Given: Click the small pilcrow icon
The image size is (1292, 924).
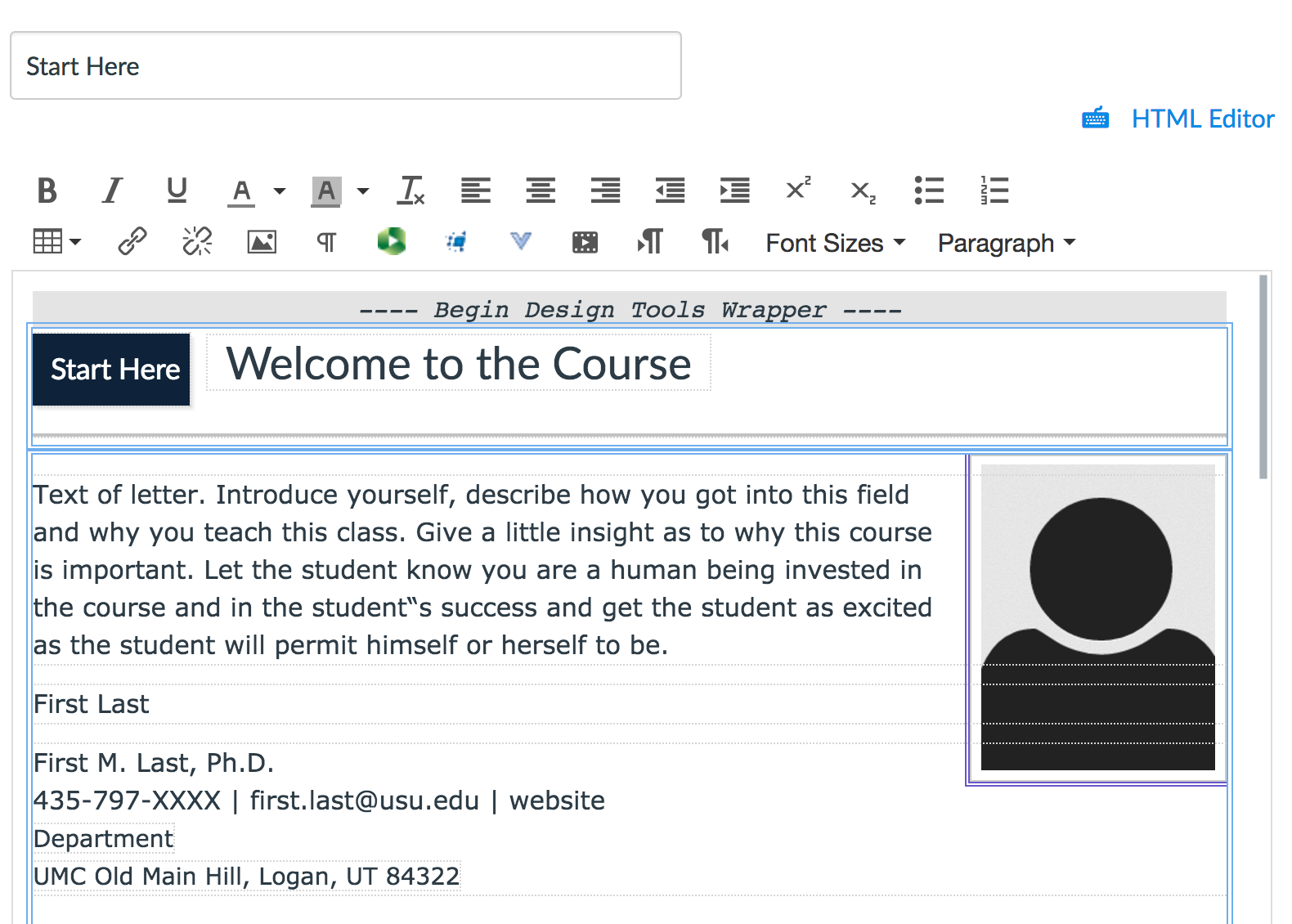Looking at the screenshot, I should pyautogui.click(x=326, y=243).
